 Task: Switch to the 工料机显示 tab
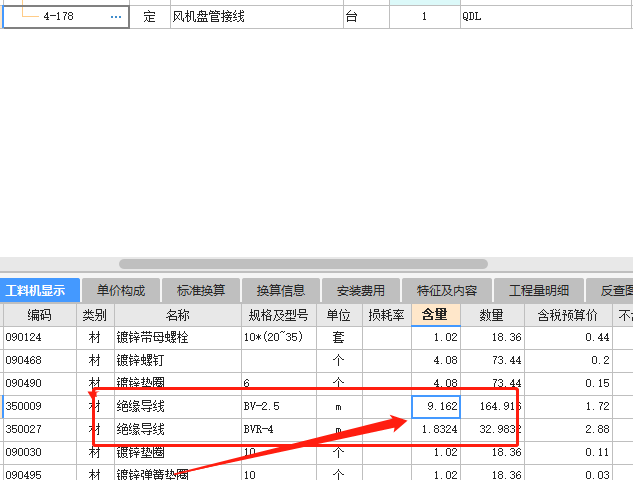coord(40,290)
